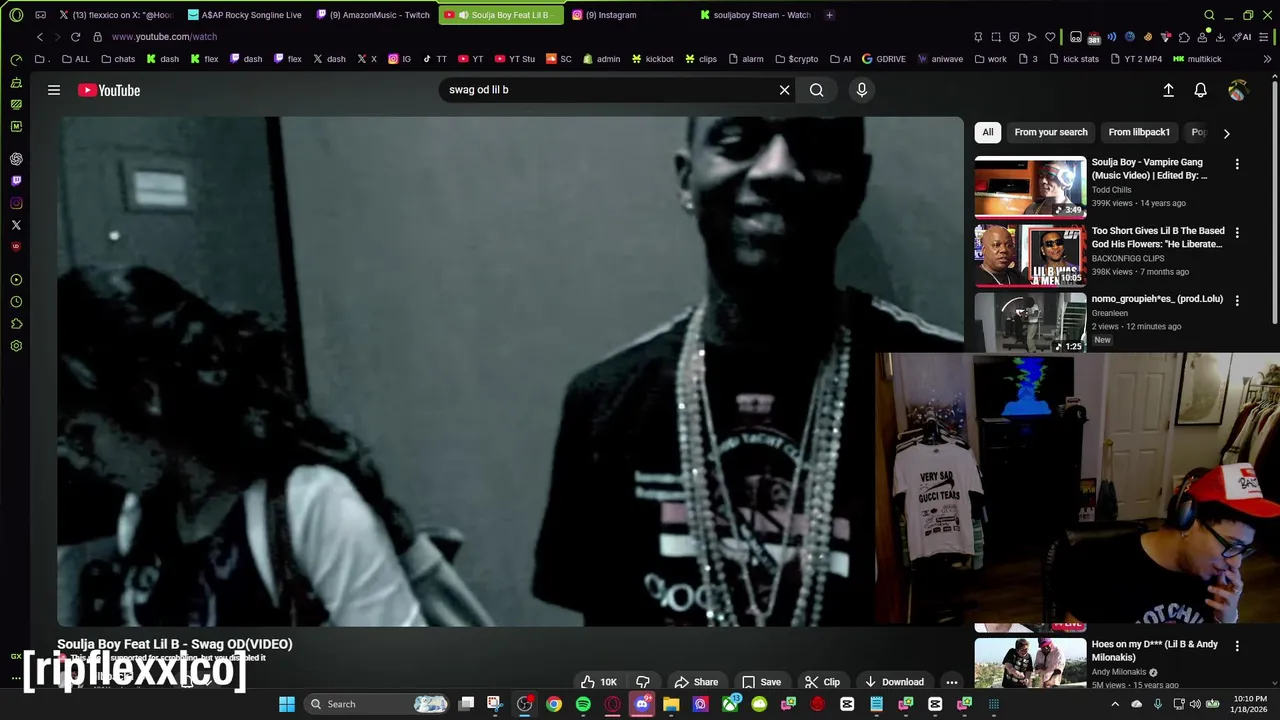Open Spotify from the taskbar

coord(583,704)
